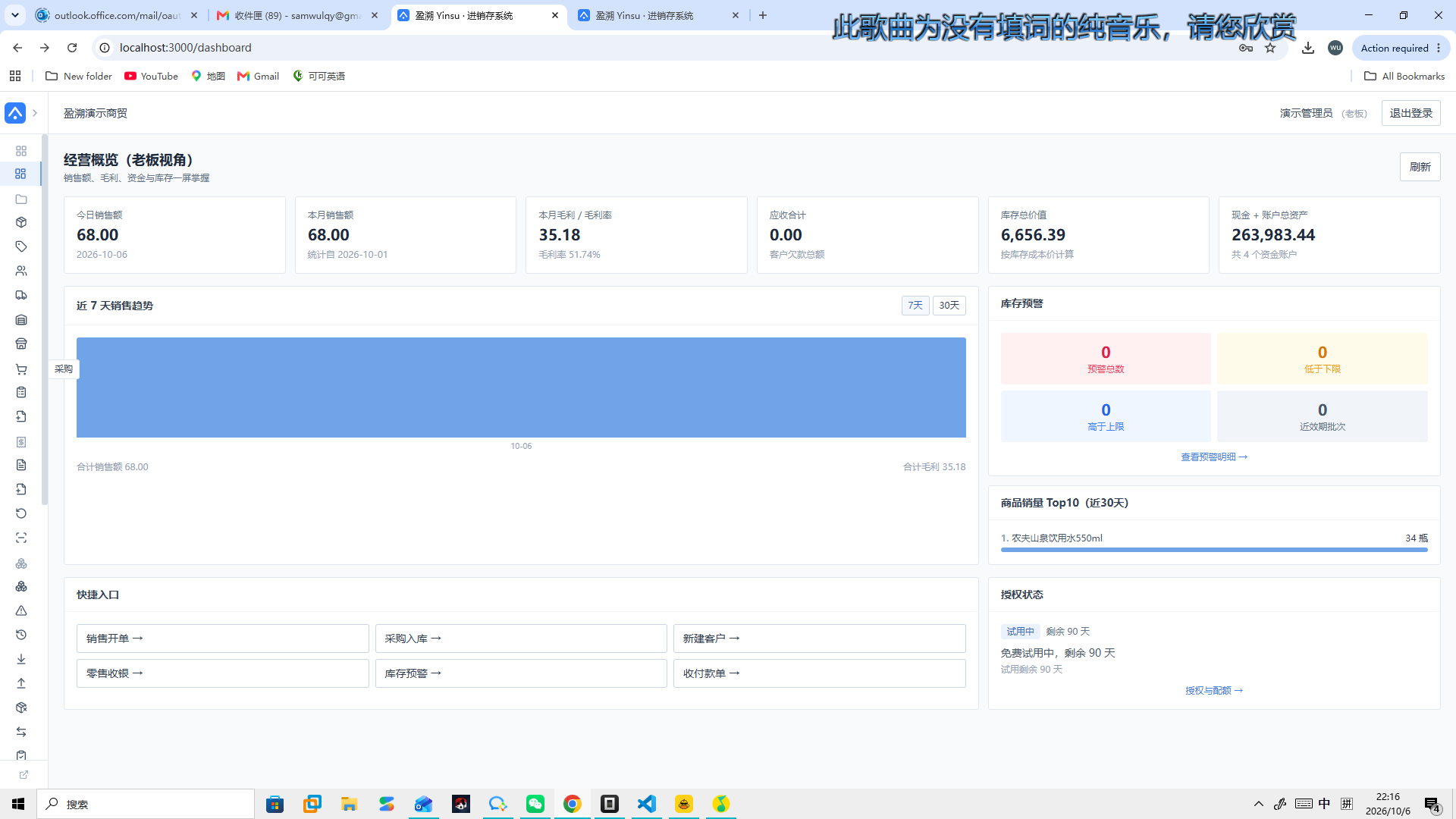Open the barcode scan sidebar icon

coord(21,538)
